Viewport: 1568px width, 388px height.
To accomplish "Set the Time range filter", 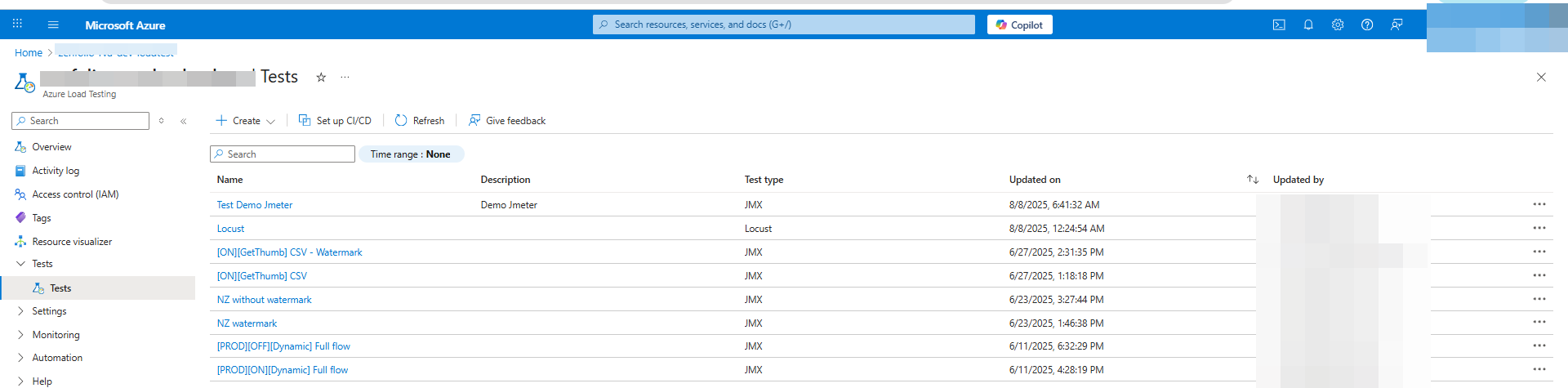I will 411,154.
